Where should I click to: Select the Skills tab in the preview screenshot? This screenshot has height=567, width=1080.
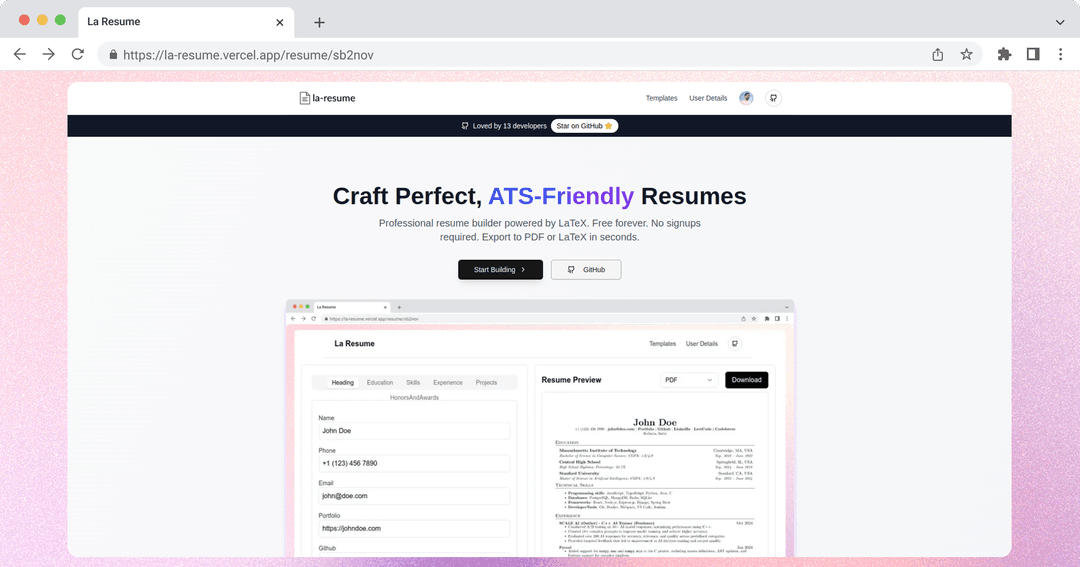(413, 382)
